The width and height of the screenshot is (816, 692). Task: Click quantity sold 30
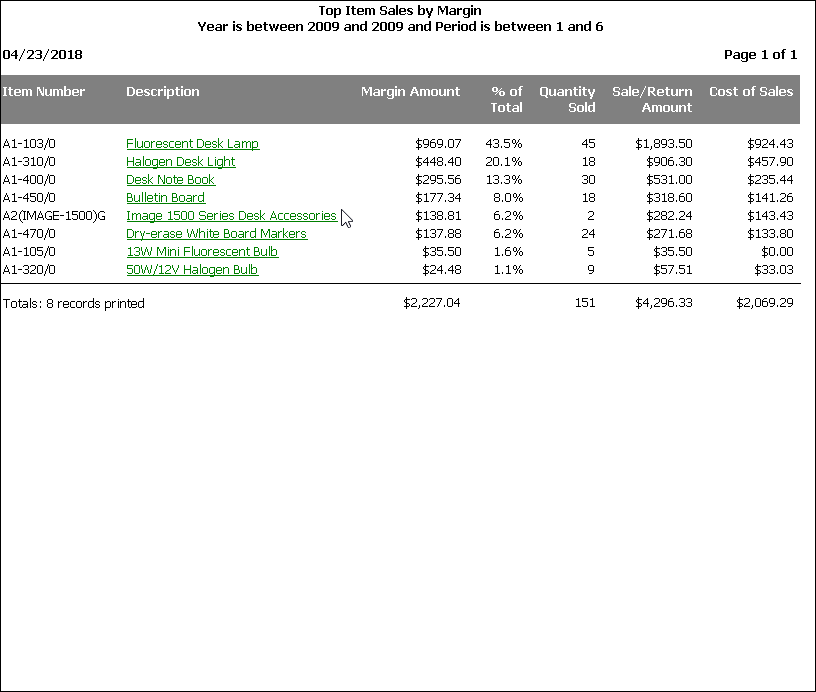coord(589,180)
